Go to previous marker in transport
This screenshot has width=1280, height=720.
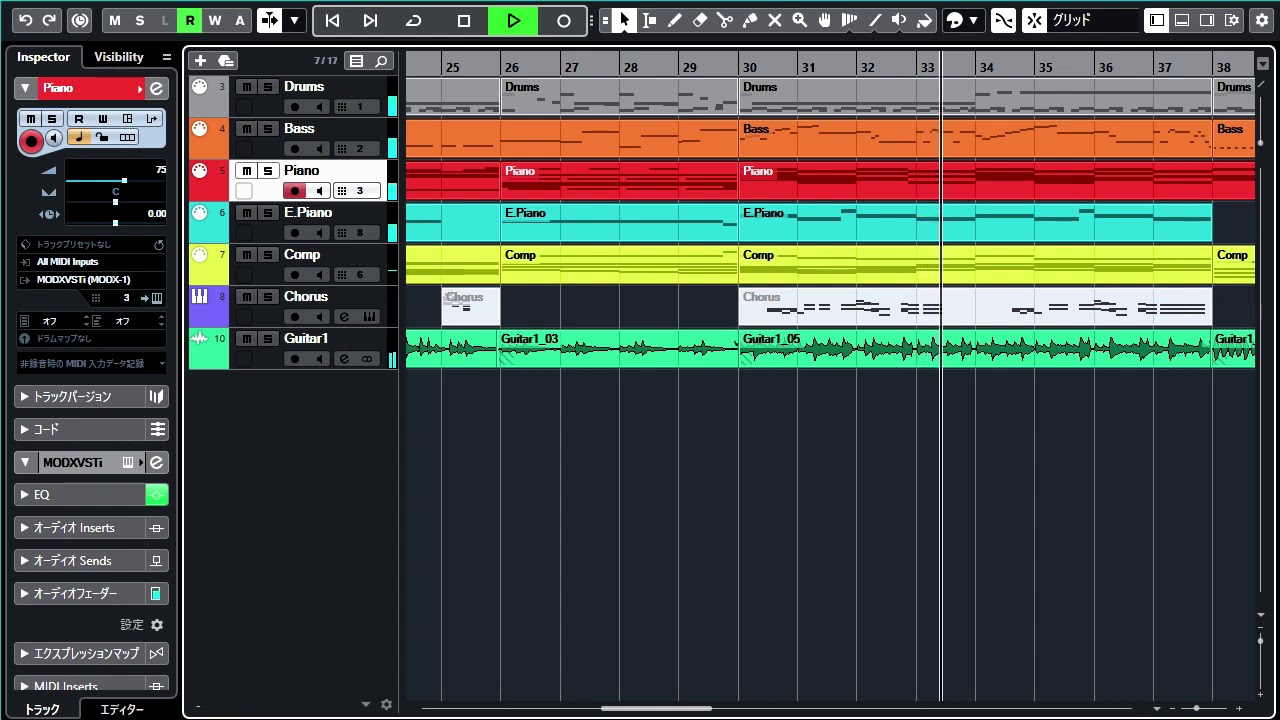click(332, 20)
